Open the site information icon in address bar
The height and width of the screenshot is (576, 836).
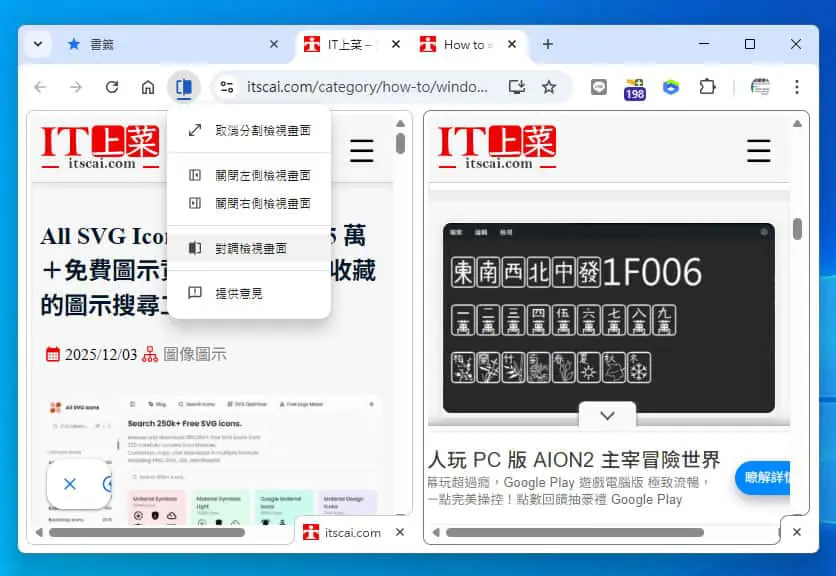tap(227, 87)
